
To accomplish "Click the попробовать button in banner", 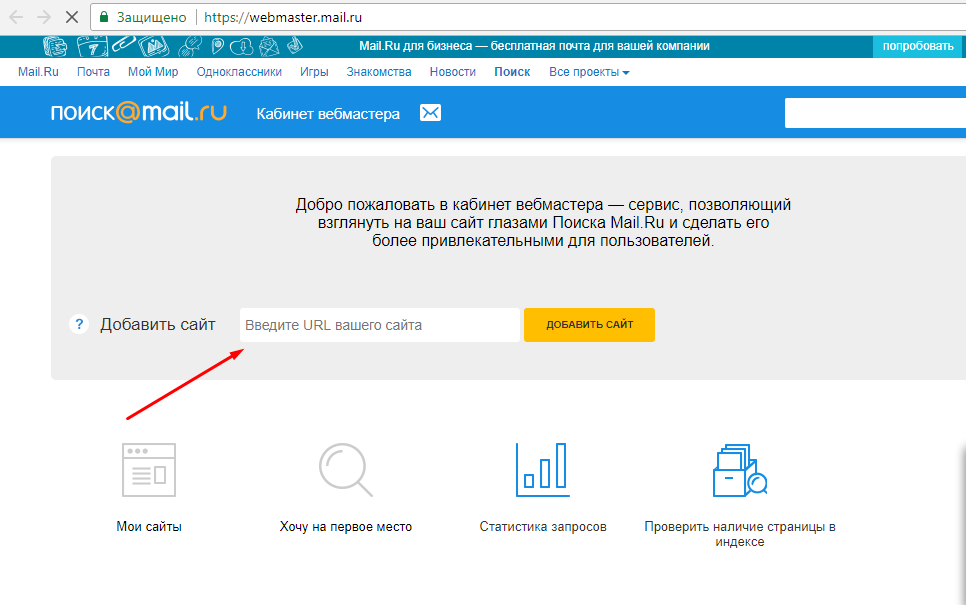I will coord(919,46).
